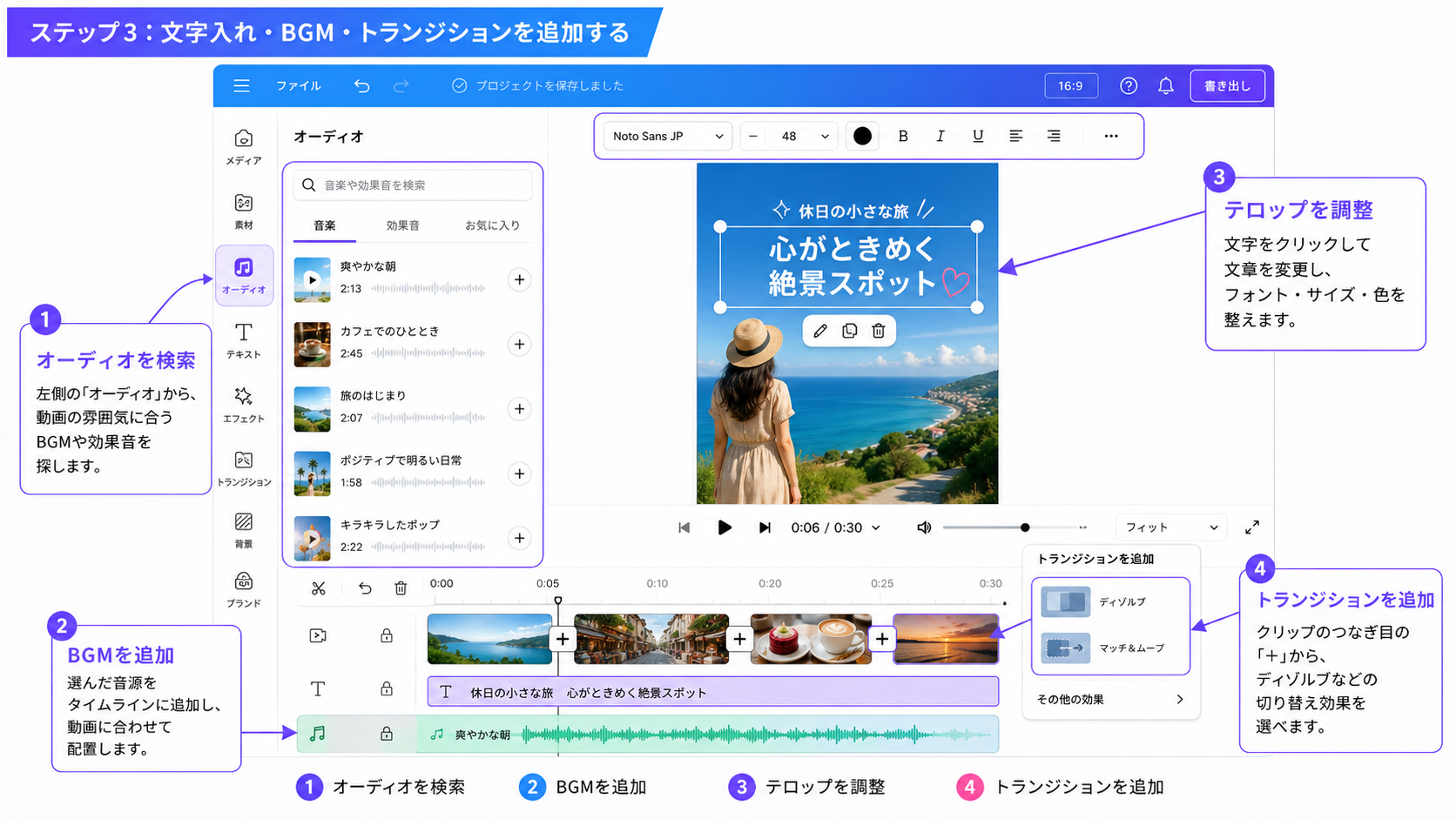Open the ファイル menu
This screenshot has height=819, width=1456.
(299, 85)
